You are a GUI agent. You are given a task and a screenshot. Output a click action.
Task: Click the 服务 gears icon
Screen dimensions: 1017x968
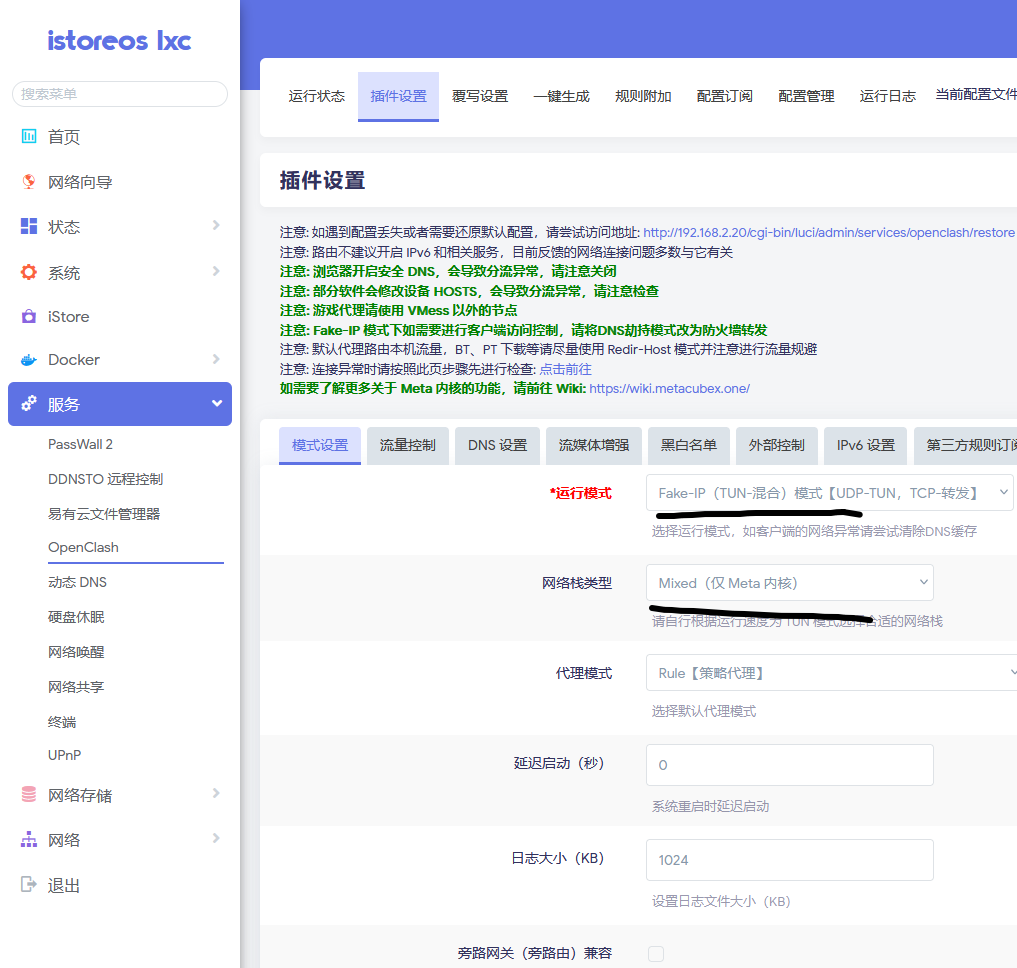tap(29, 404)
